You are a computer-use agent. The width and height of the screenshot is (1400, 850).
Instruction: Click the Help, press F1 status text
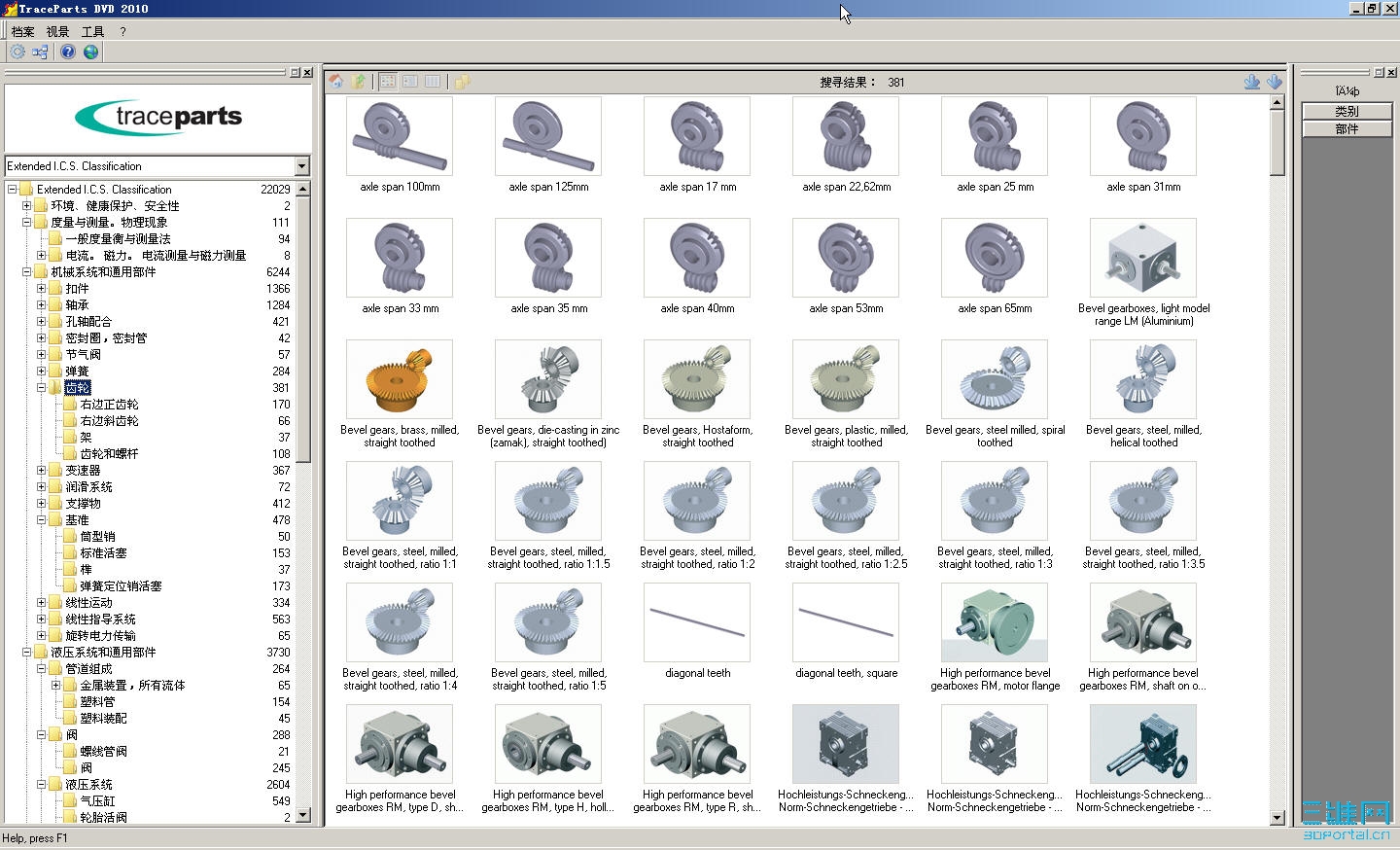[x=35, y=838]
